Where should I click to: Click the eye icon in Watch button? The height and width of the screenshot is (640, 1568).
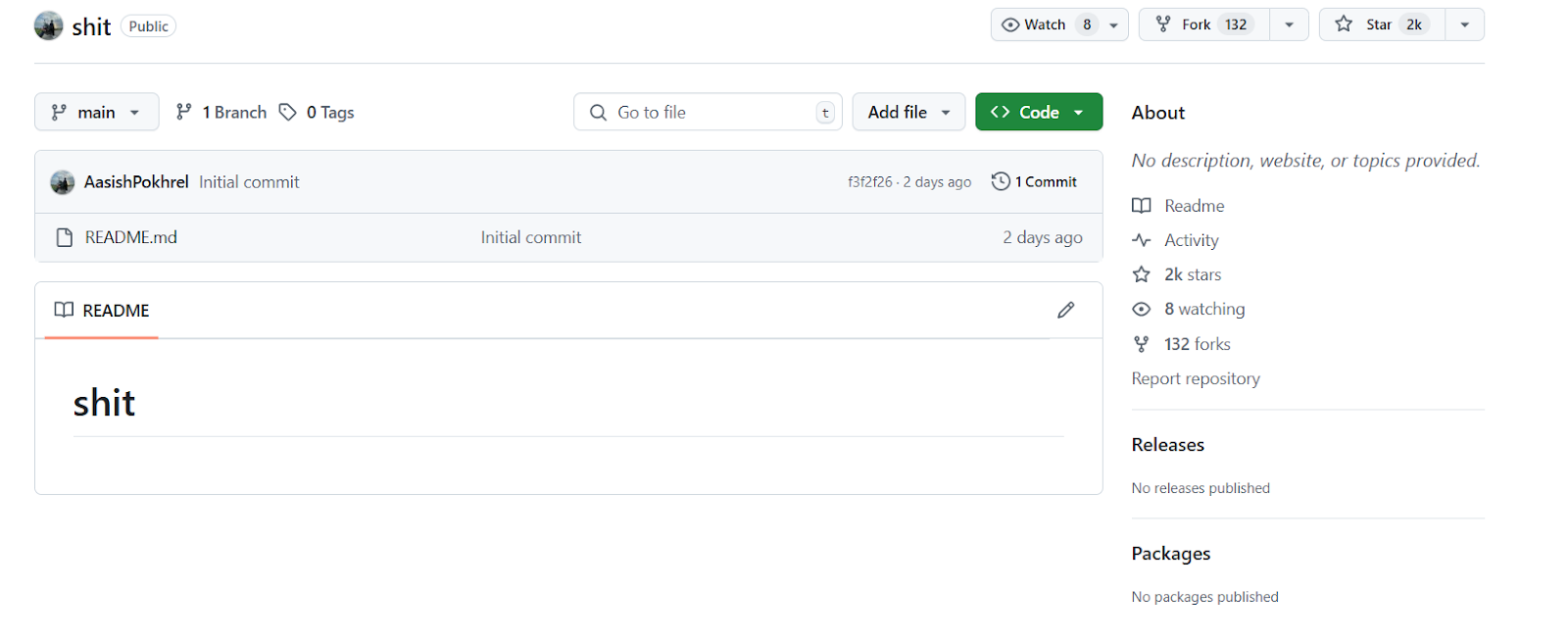click(1010, 25)
